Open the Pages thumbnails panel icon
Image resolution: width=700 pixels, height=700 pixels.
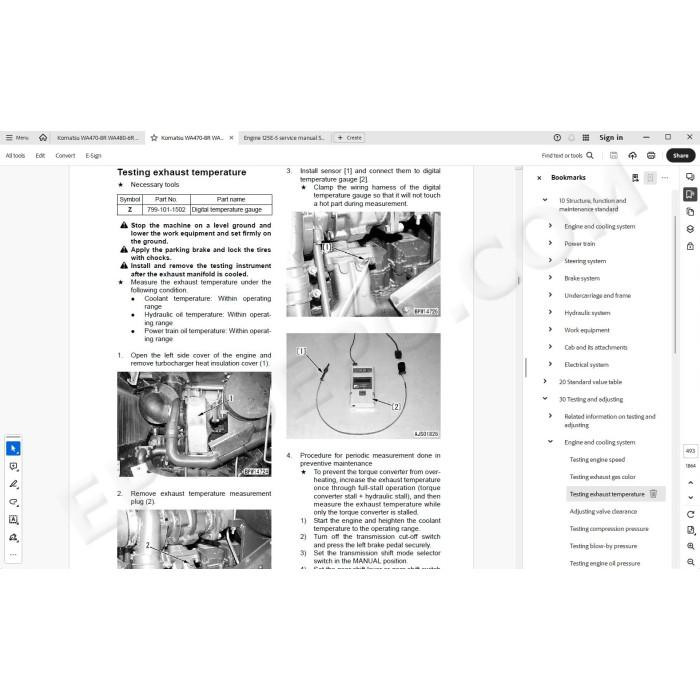point(690,212)
